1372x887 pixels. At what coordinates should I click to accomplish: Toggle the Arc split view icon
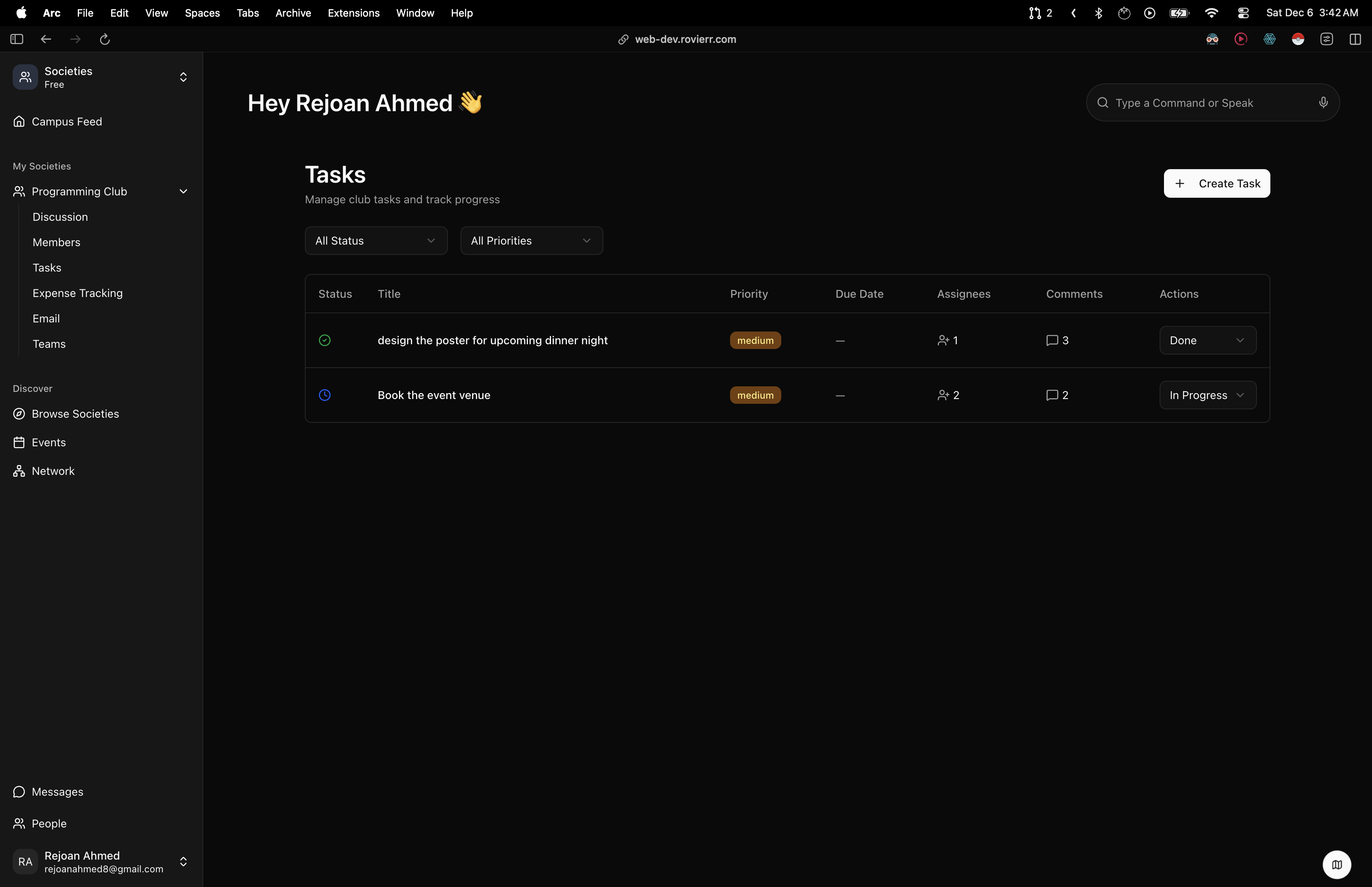1355,39
